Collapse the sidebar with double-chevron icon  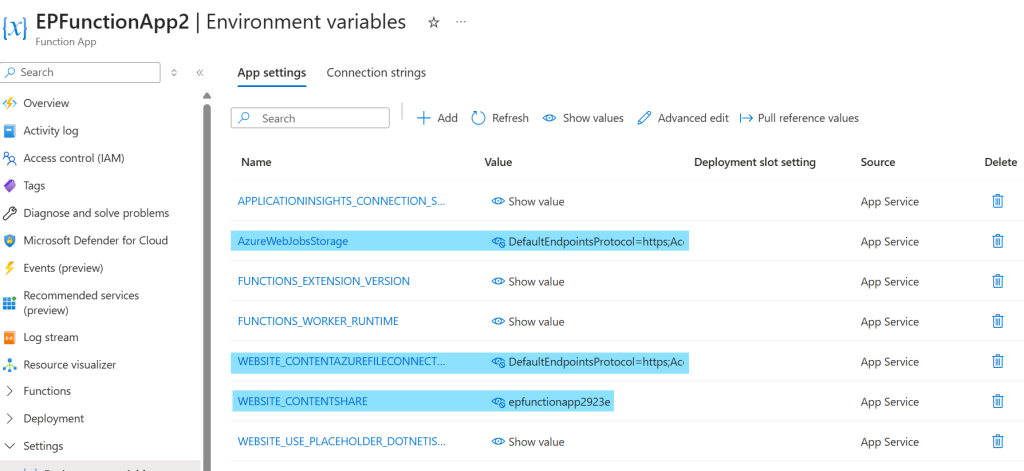coord(200,73)
